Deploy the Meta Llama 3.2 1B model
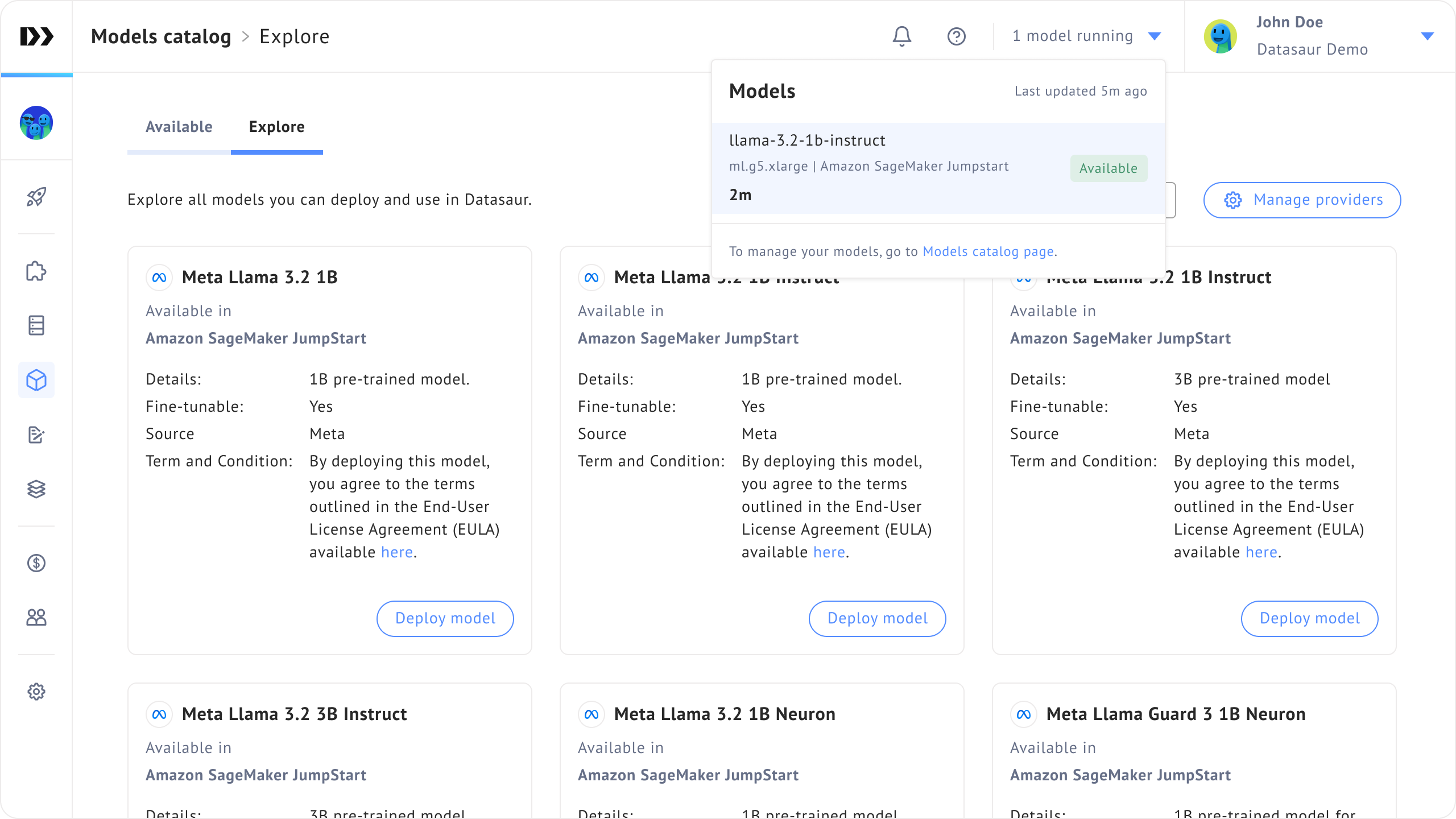This screenshot has height=819, width=1456. click(445, 618)
